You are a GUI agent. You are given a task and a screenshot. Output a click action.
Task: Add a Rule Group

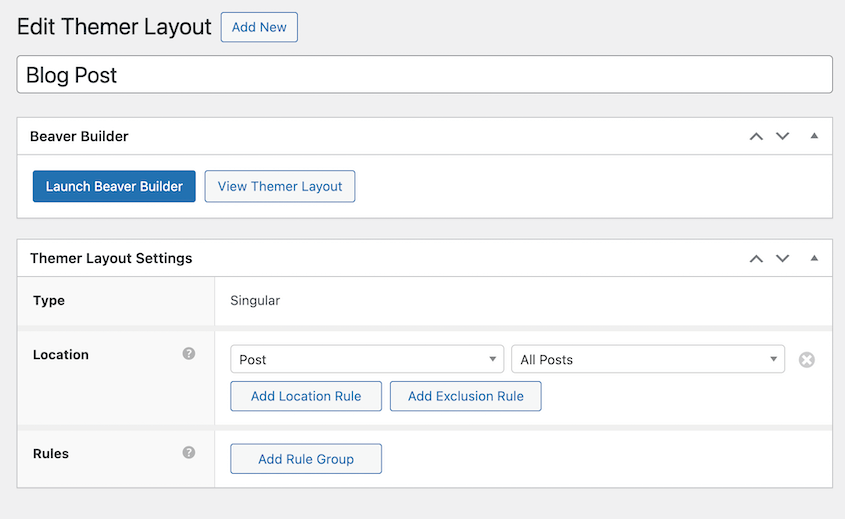coord(306,459)
